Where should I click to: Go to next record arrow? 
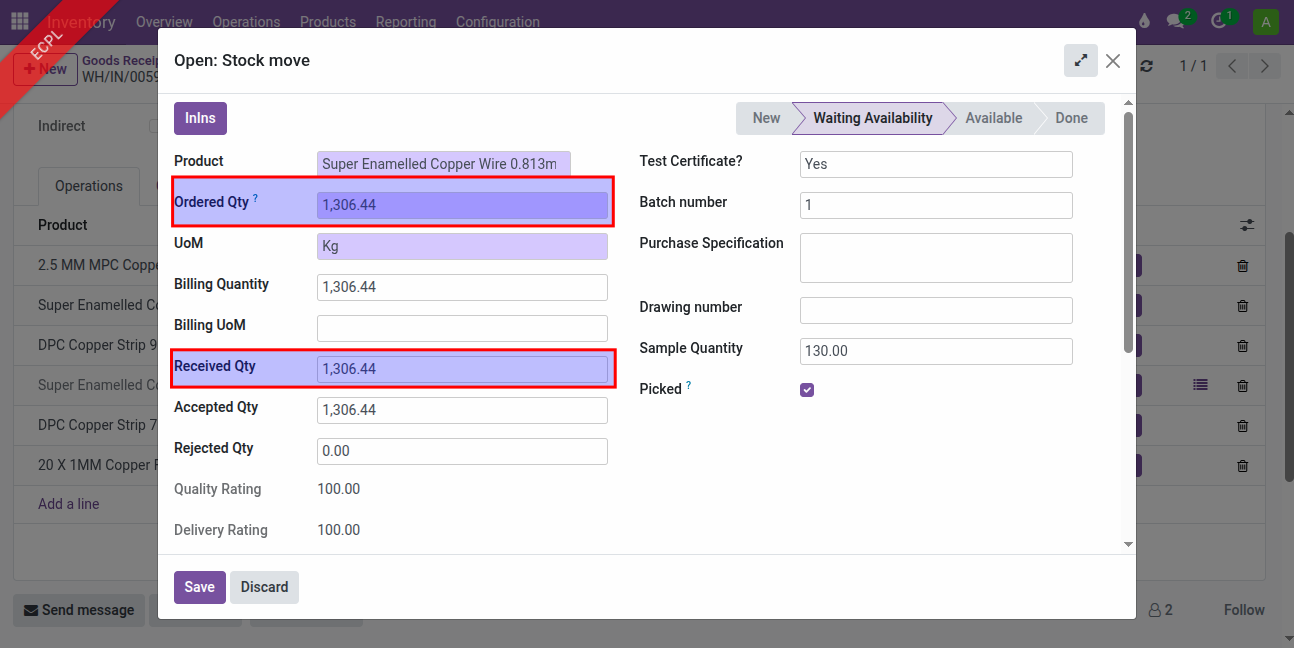tap(1265, 66)
